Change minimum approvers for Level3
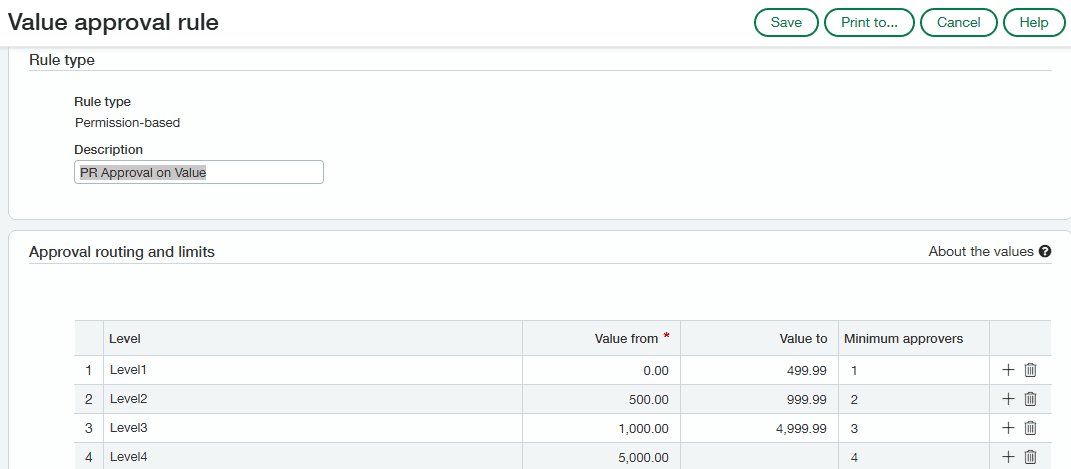 (x=914, y=428)
